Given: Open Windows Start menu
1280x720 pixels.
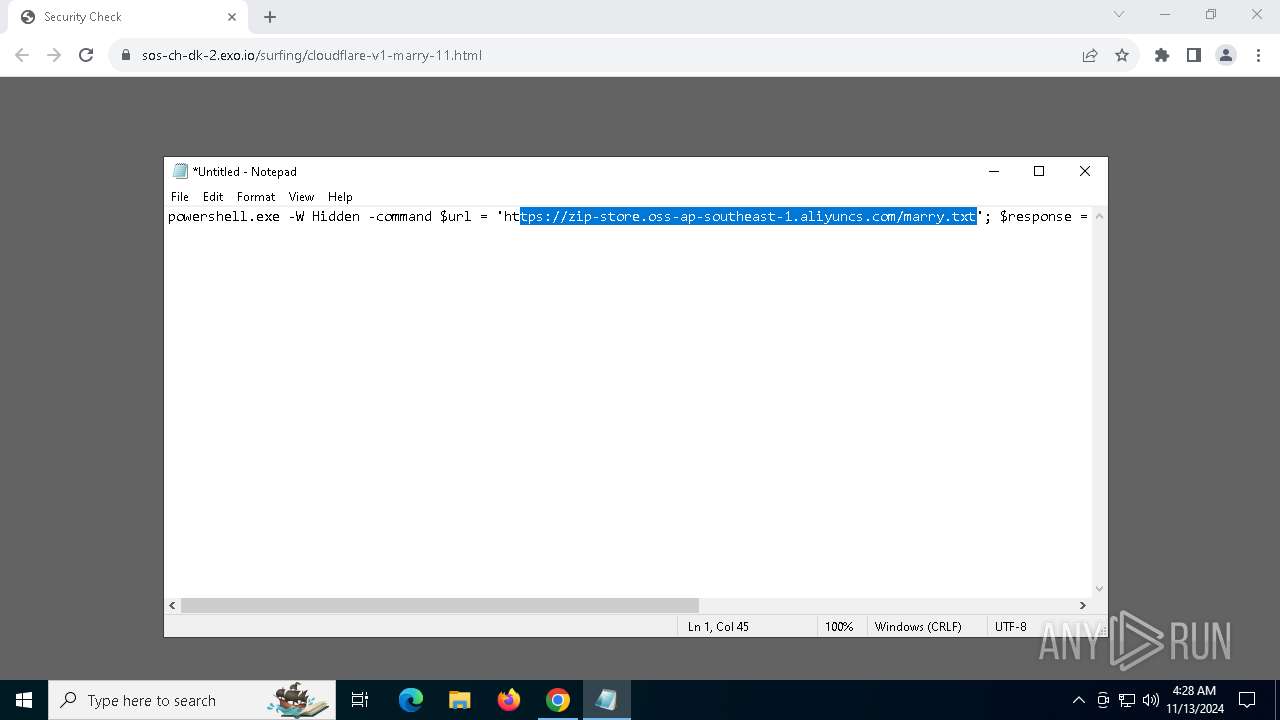Looking at the screenshot, I should click(24, 700).
